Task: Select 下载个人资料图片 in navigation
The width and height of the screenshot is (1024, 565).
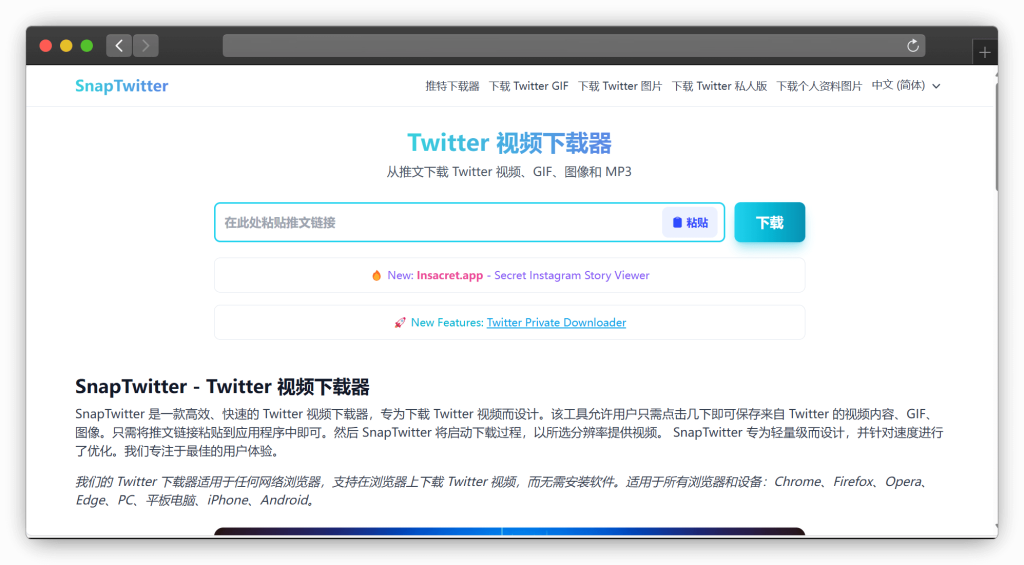Action: click(819, 86)
